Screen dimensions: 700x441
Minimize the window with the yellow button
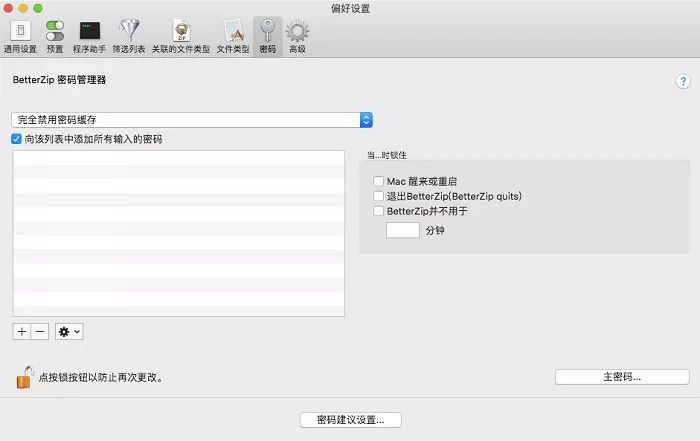pyautogui.click(x=23, y=8)
